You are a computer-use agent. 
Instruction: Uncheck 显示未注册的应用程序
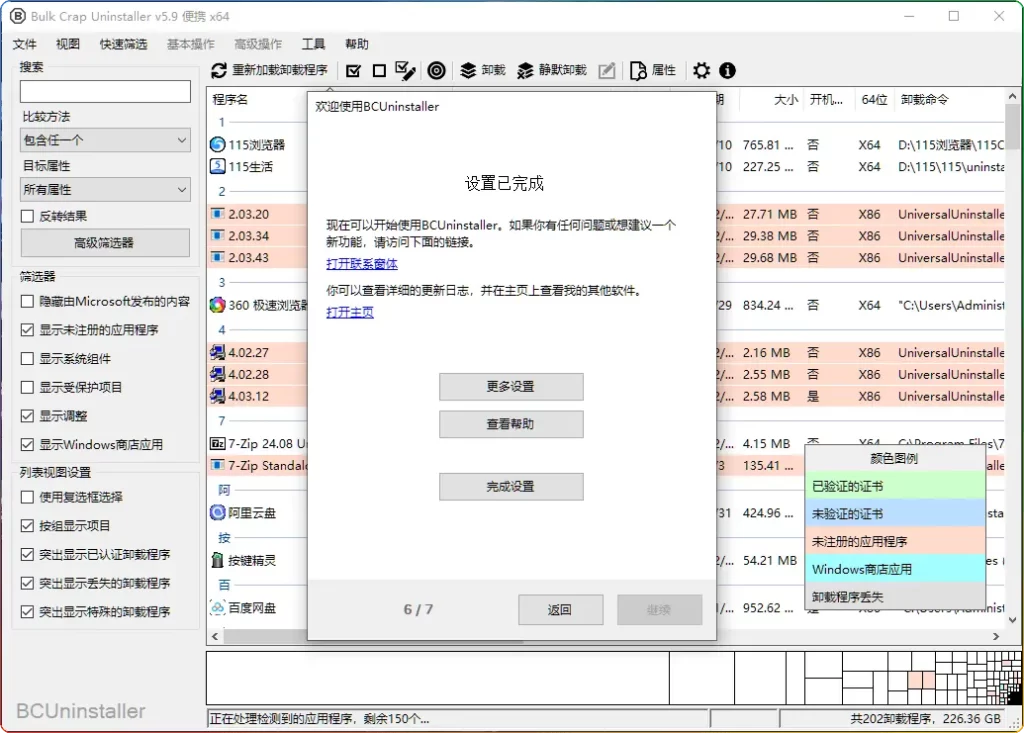(27, 330)
